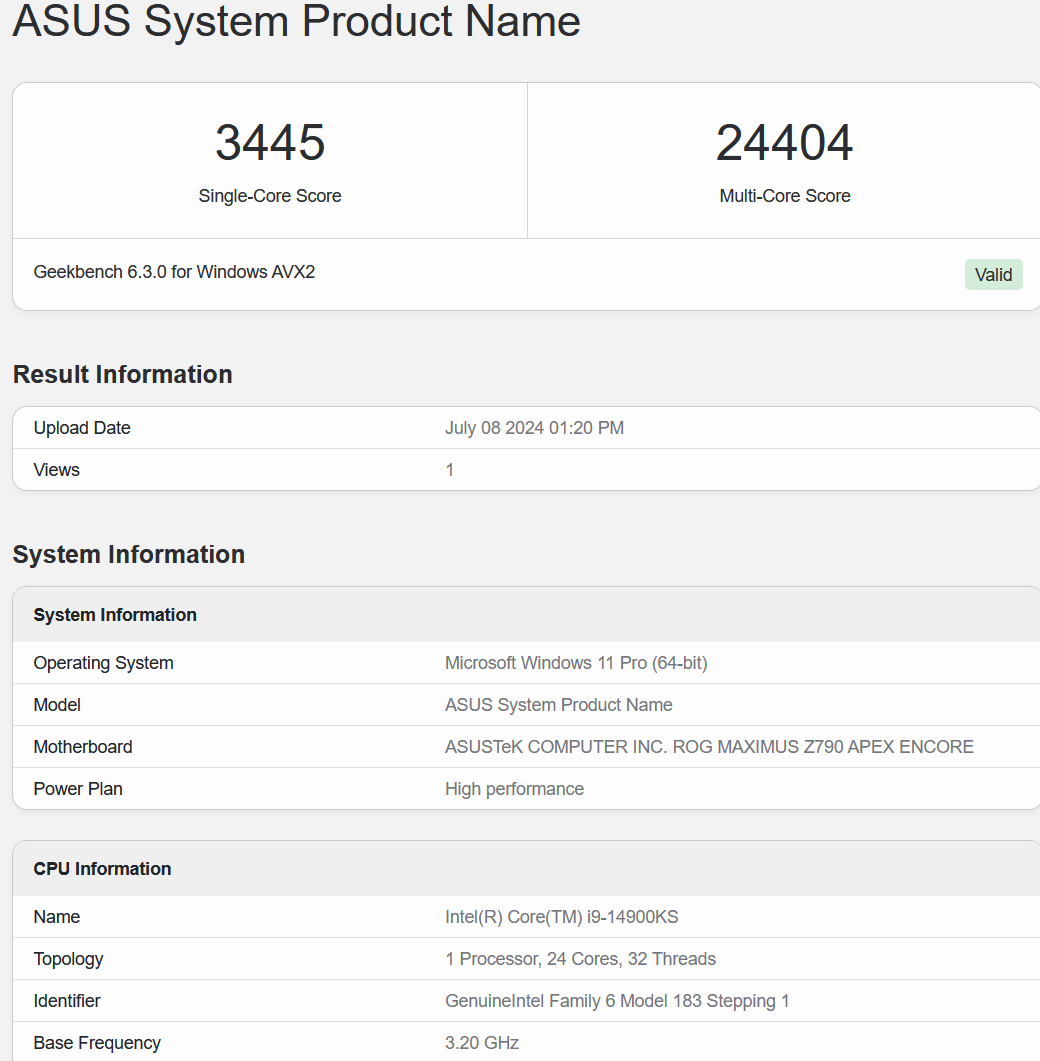Click the Result Information heading

click(122, 374)
